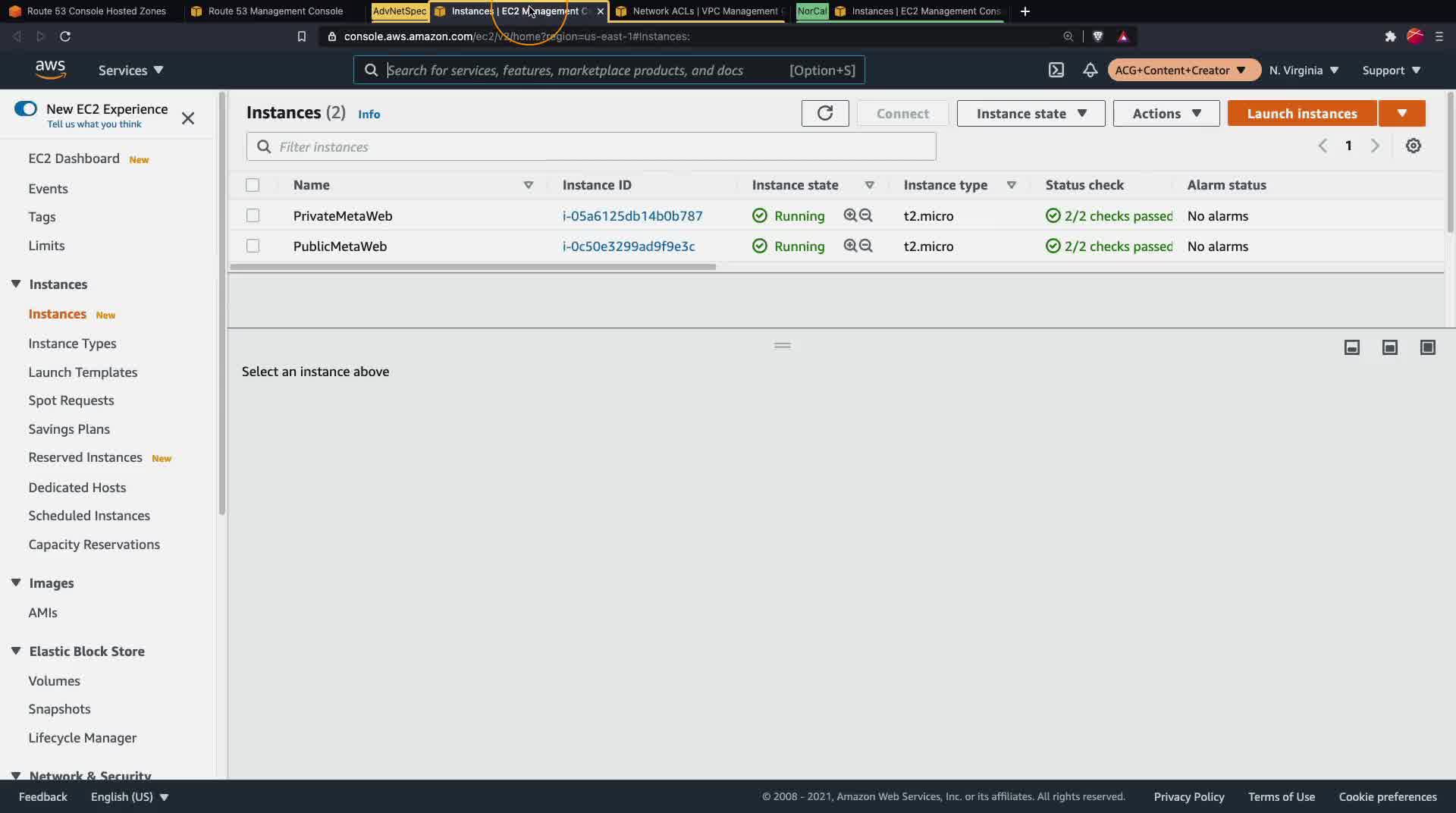Click the Launch instances button
The height and width of the screenshot is (813, 1456).
tap(1302, 114)
